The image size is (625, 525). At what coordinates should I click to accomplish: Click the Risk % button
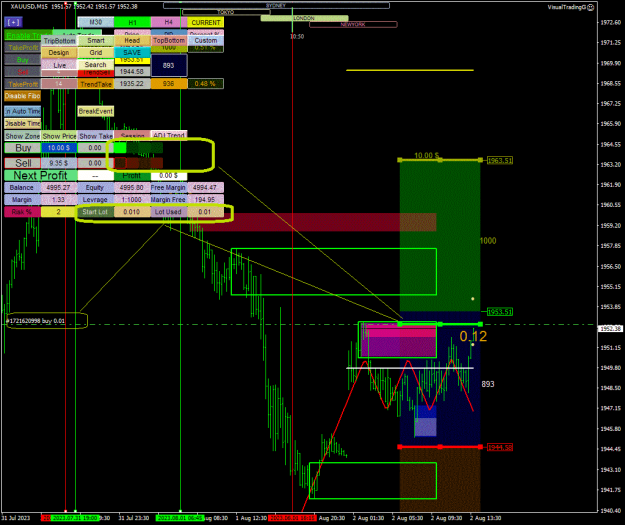tap(23, 212)
